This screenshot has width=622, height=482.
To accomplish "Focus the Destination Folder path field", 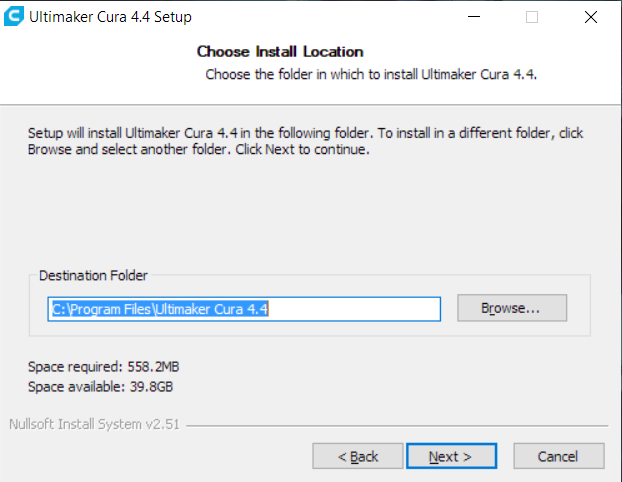I will (245, 309).
